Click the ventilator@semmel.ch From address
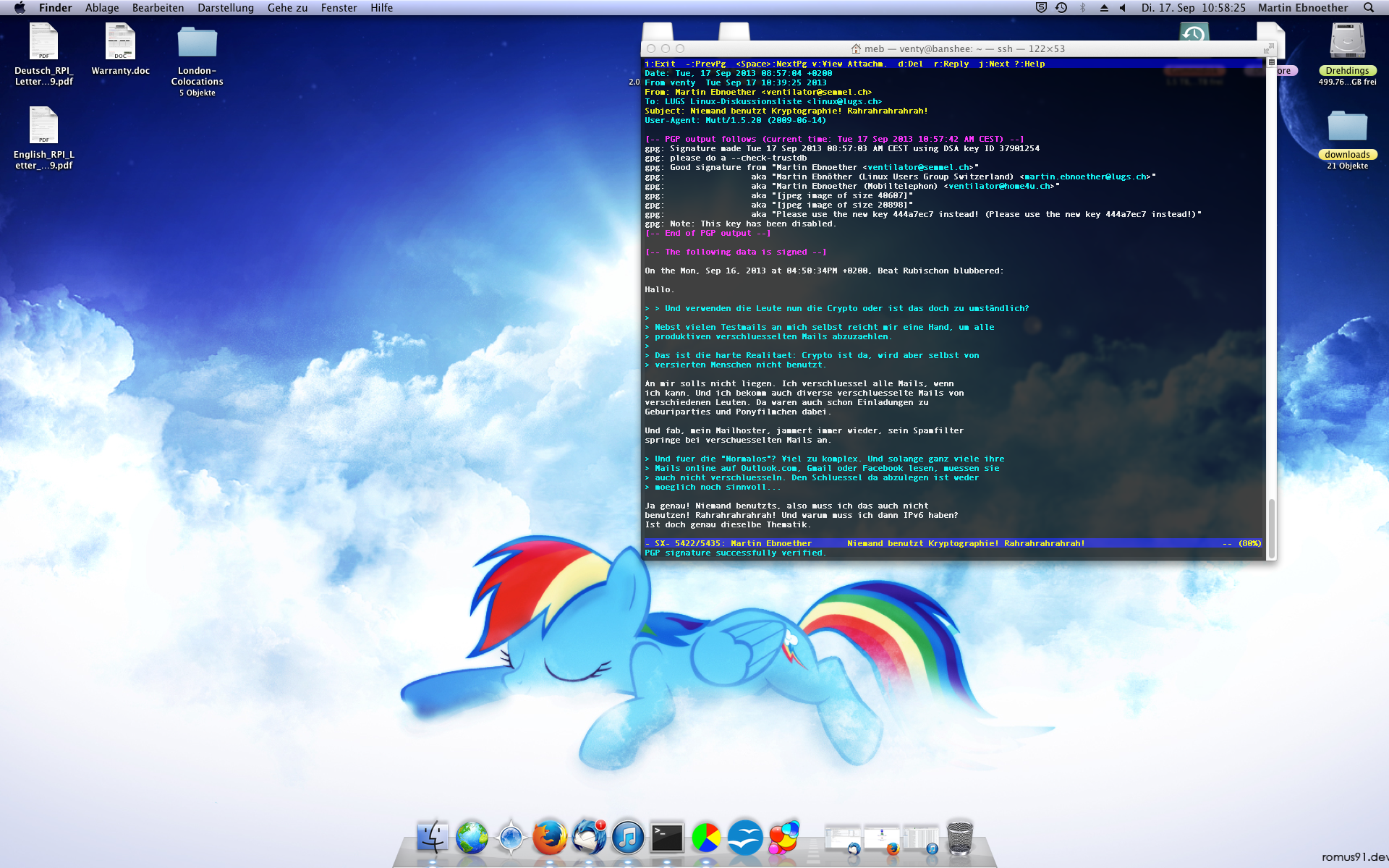Viewport: 1389px width, 868px height. click(x=816, y=92)
